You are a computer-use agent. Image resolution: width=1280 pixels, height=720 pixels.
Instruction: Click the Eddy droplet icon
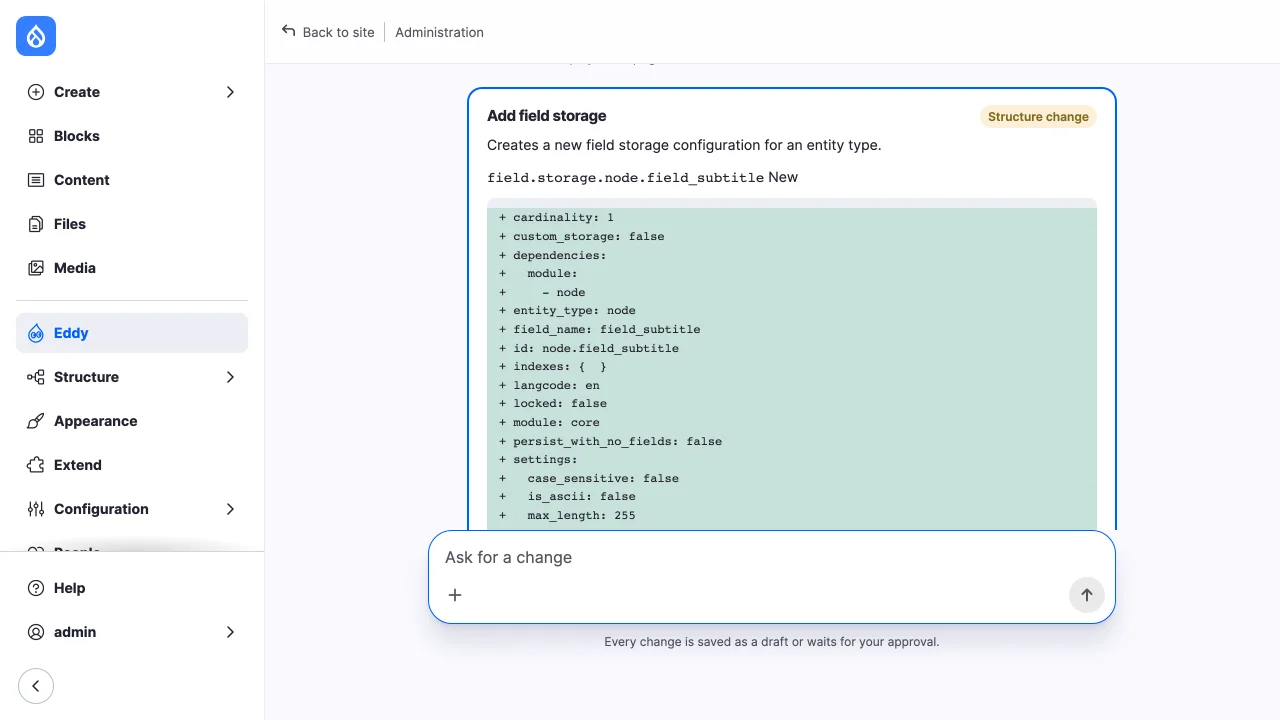[36, 333]
